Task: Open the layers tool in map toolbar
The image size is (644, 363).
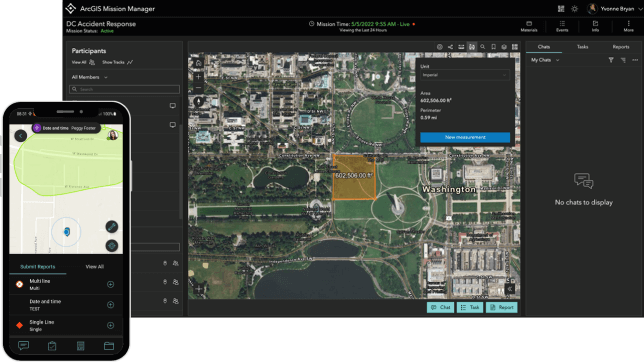Action: click(x=504, y=47)
